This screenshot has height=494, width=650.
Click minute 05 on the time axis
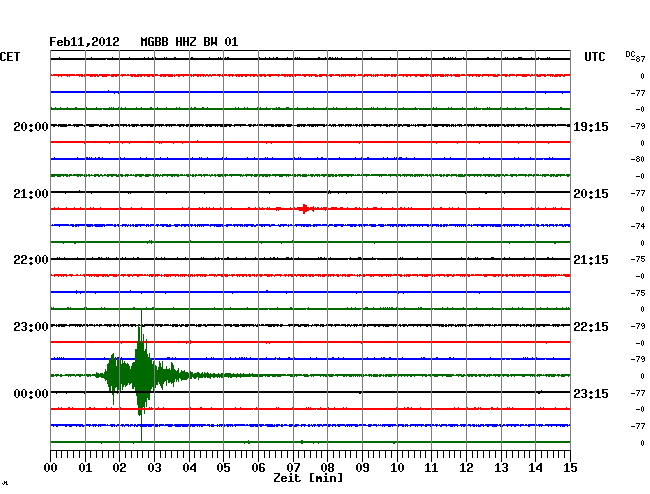[x=223, y=468]
